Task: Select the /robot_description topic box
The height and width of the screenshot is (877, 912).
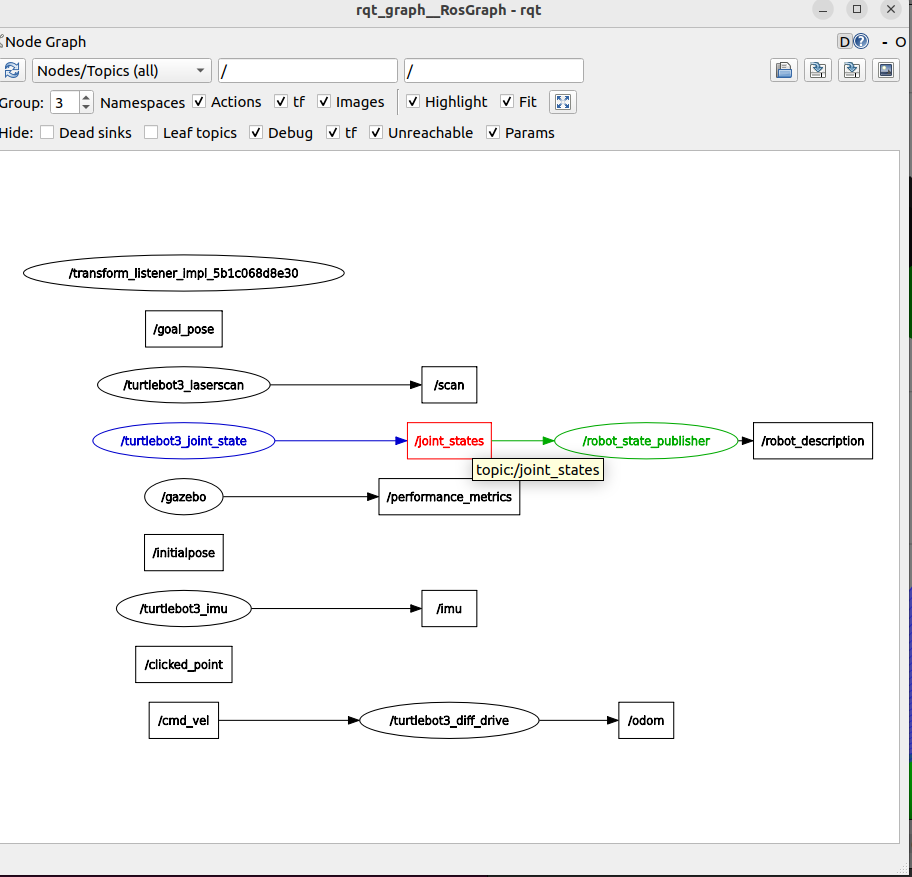Action: (x=813, y=441)
